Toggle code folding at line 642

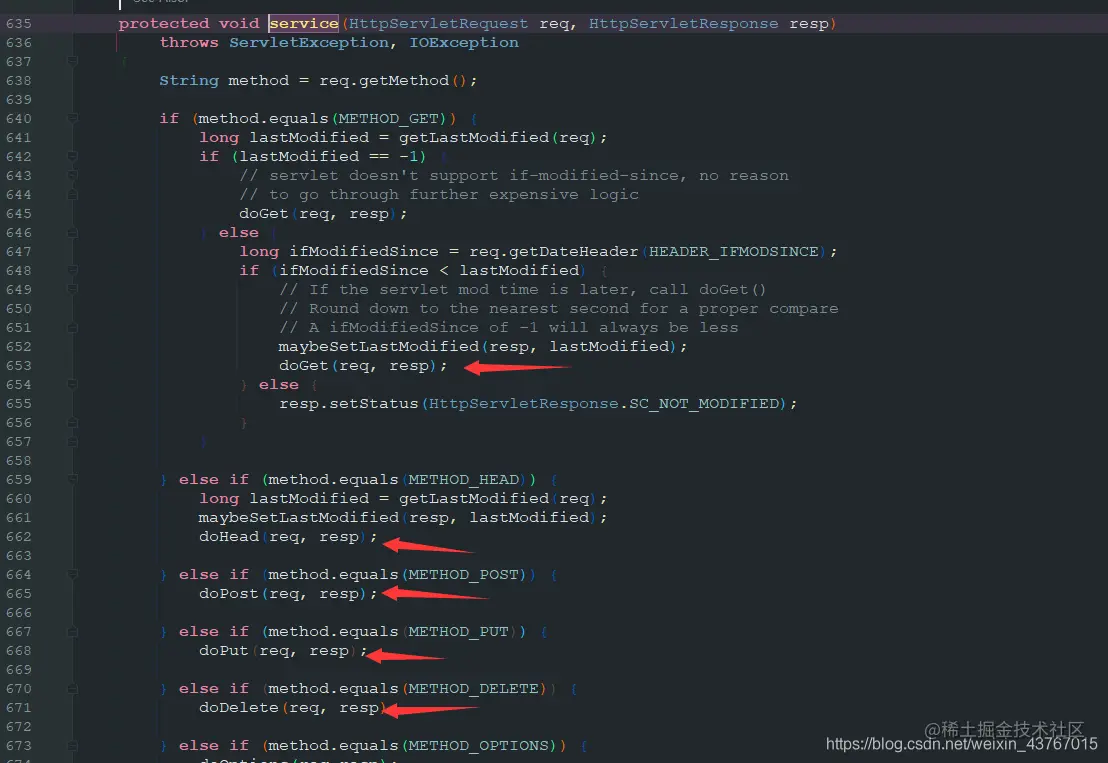pyautogui.click(x=72, y=156)
